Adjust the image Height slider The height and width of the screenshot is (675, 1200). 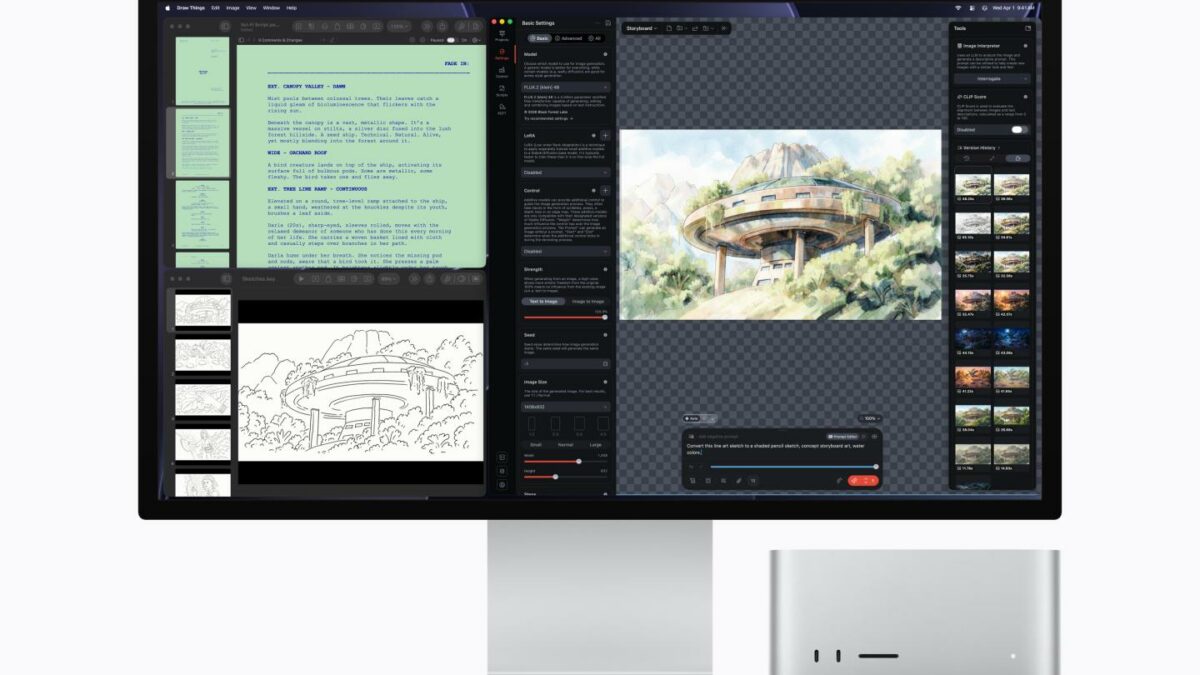(x=565, y=476)
